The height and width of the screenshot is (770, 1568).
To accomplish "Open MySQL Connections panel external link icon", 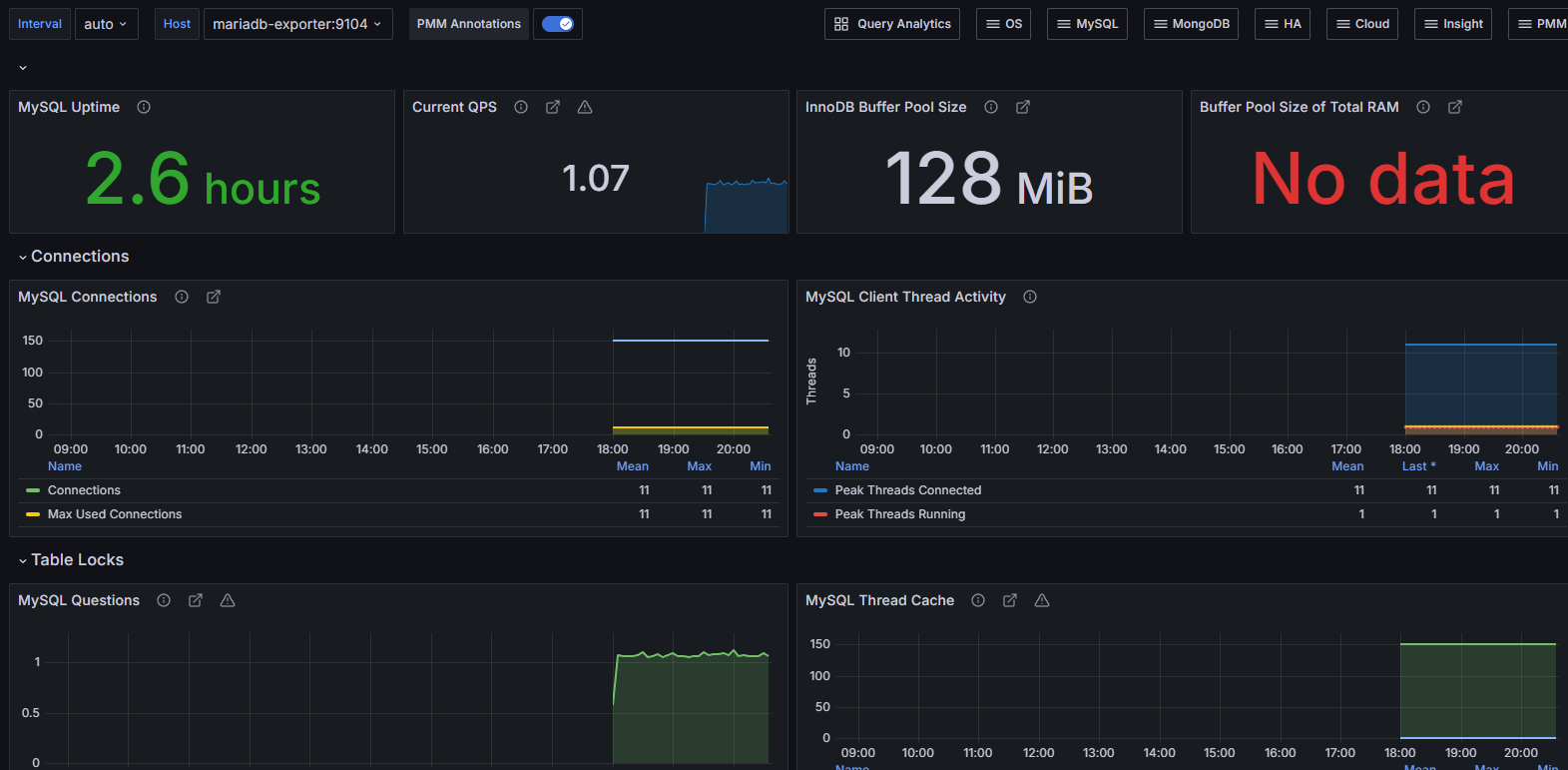I will coord(214,297).
